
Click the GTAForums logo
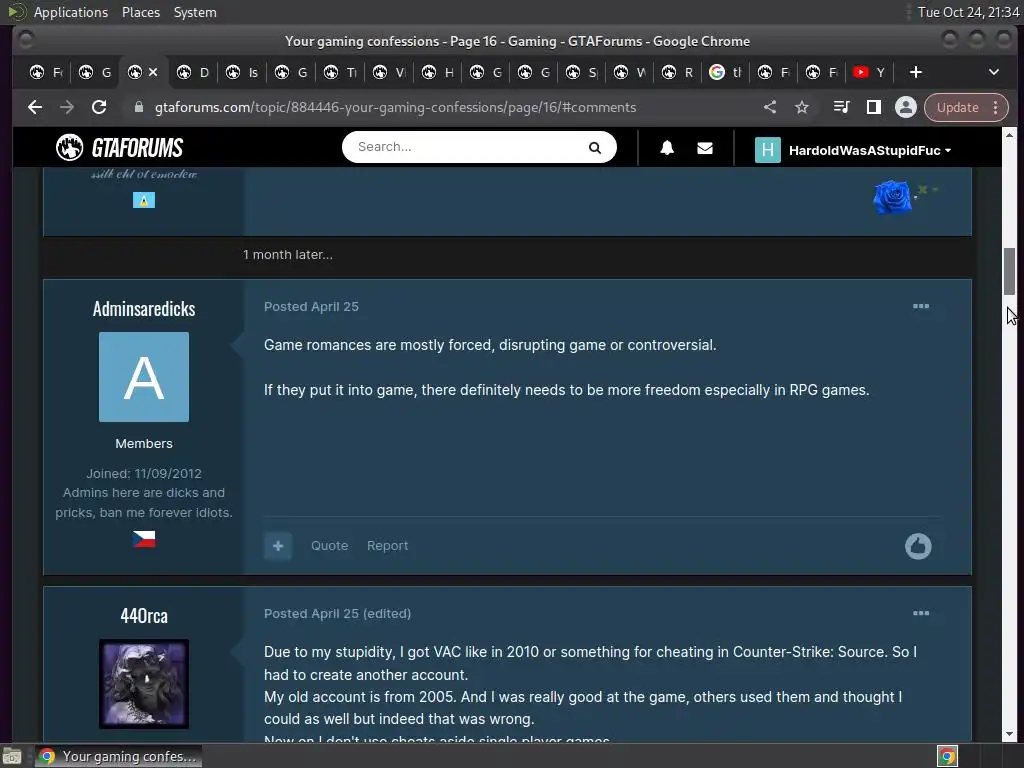(x=120, y=148)
